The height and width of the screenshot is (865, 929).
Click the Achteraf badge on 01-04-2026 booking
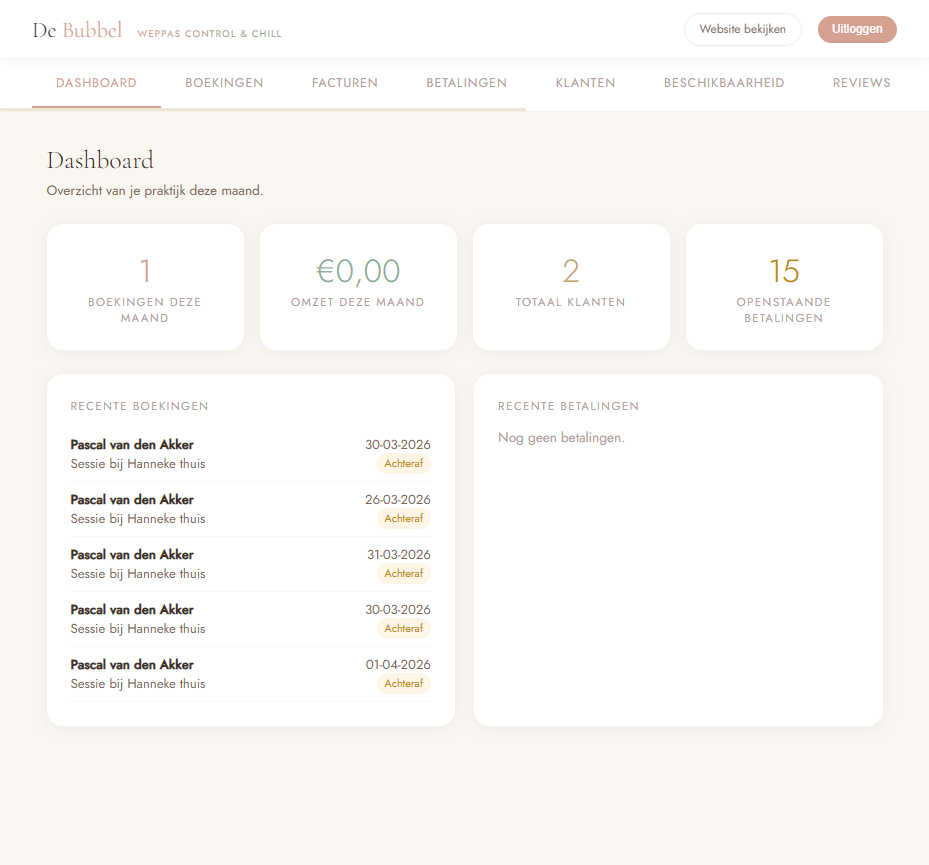[404, 684]
